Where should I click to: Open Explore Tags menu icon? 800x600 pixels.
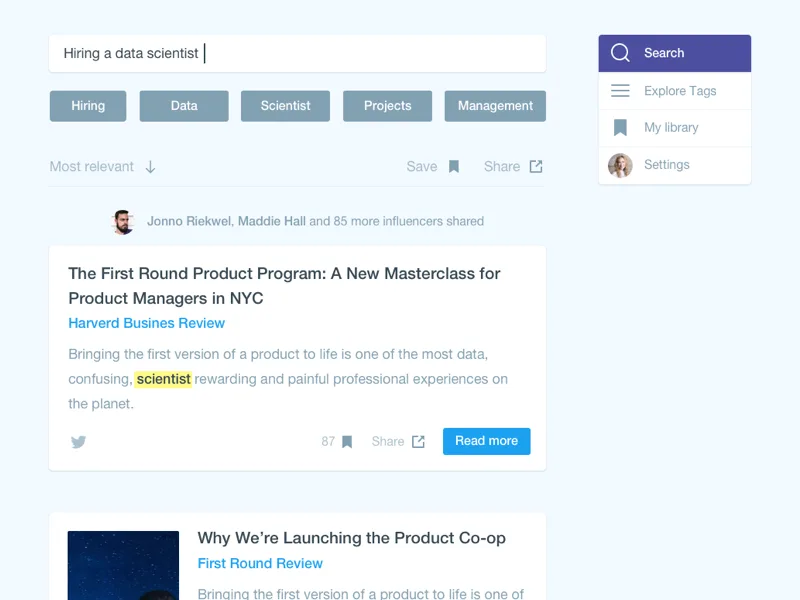(x=620, y=91)
